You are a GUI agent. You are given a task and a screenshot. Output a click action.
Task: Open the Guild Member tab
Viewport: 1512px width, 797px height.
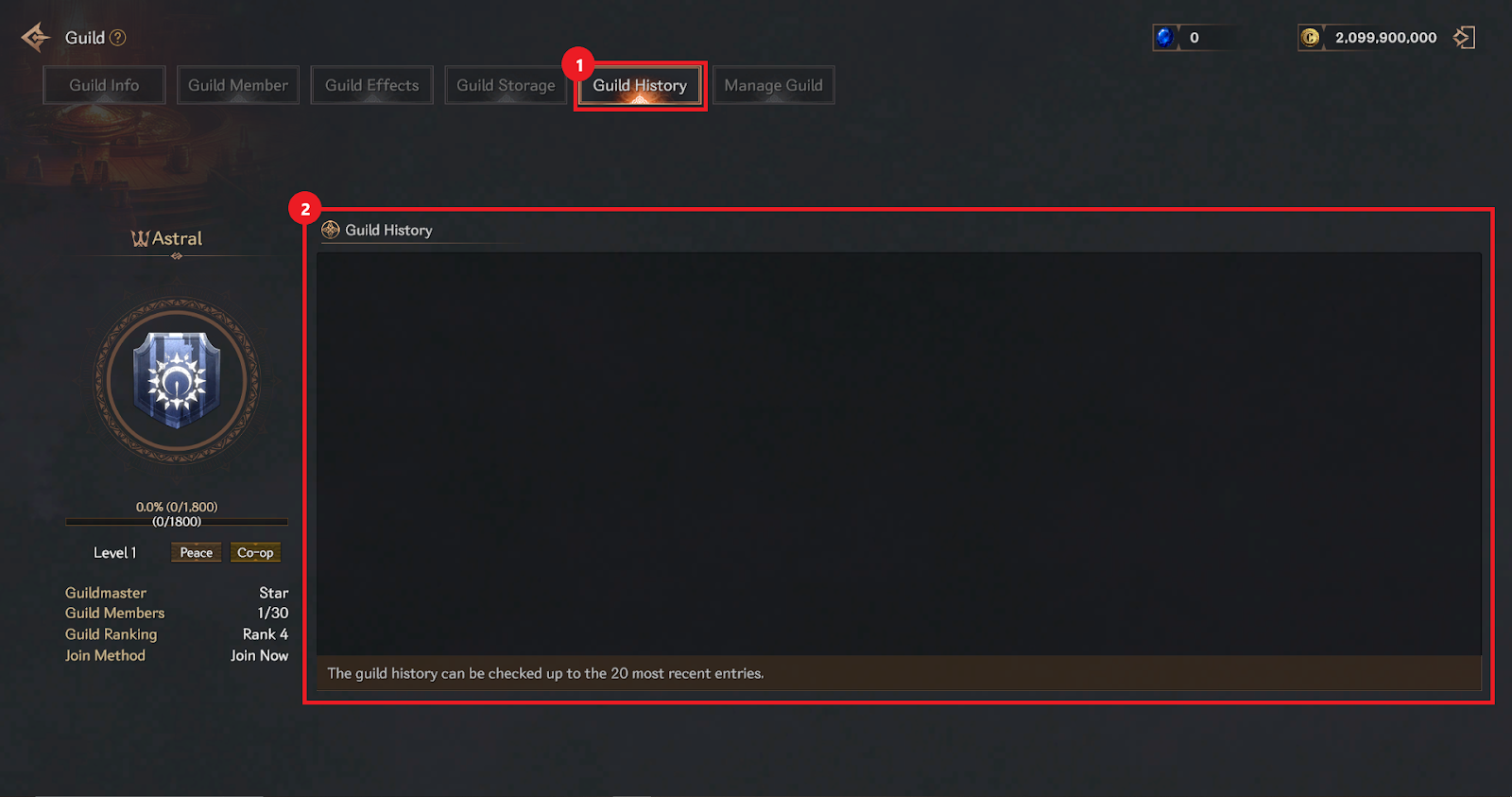point(238,85)
